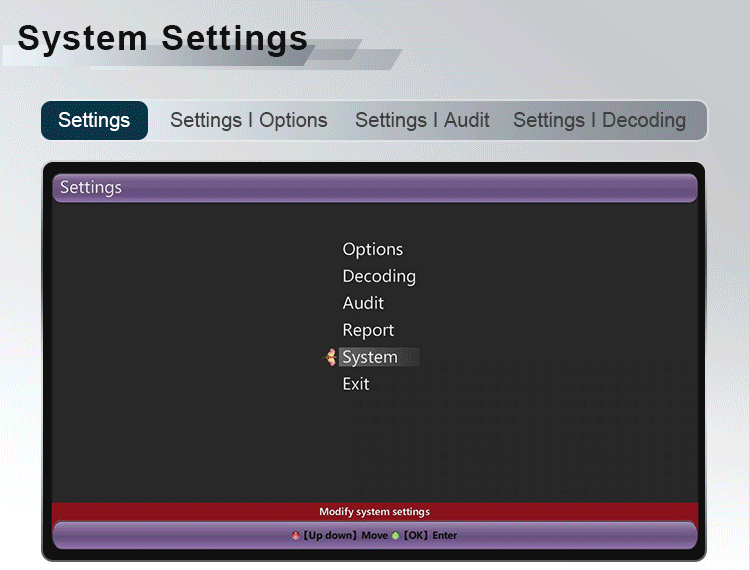
Task: Click the green OK enter icon
Action: (395, 536)
